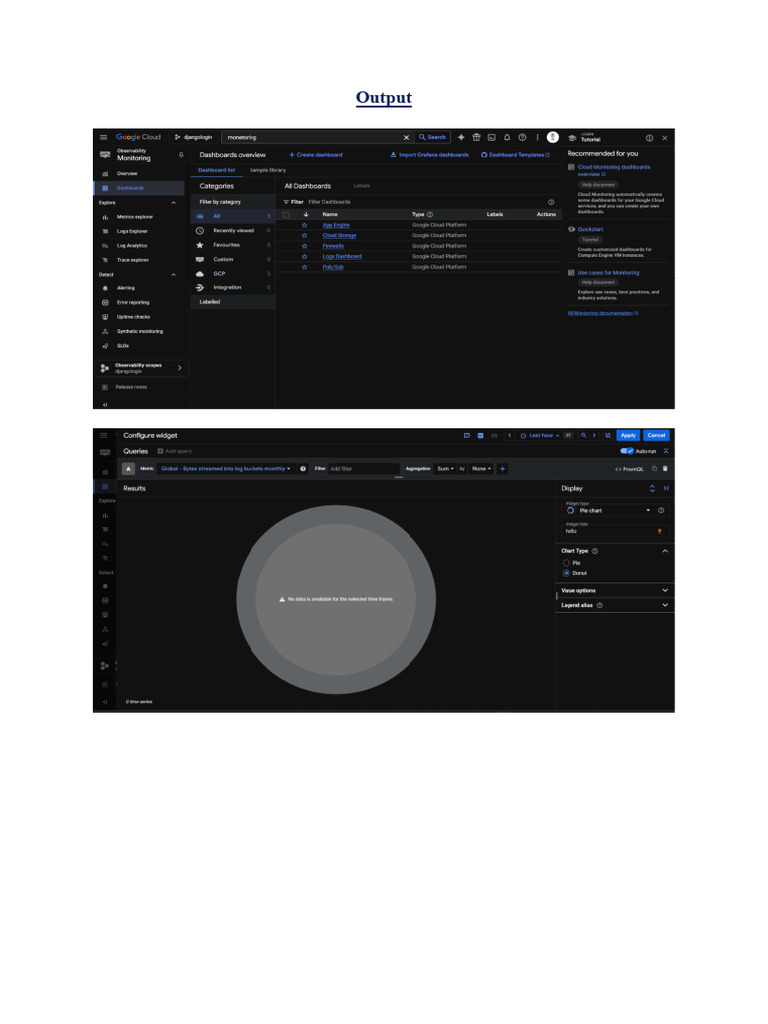Activate the Cloud Shell terminal icon
Screen dimensions: 768x1024
(x=492, y=137)
